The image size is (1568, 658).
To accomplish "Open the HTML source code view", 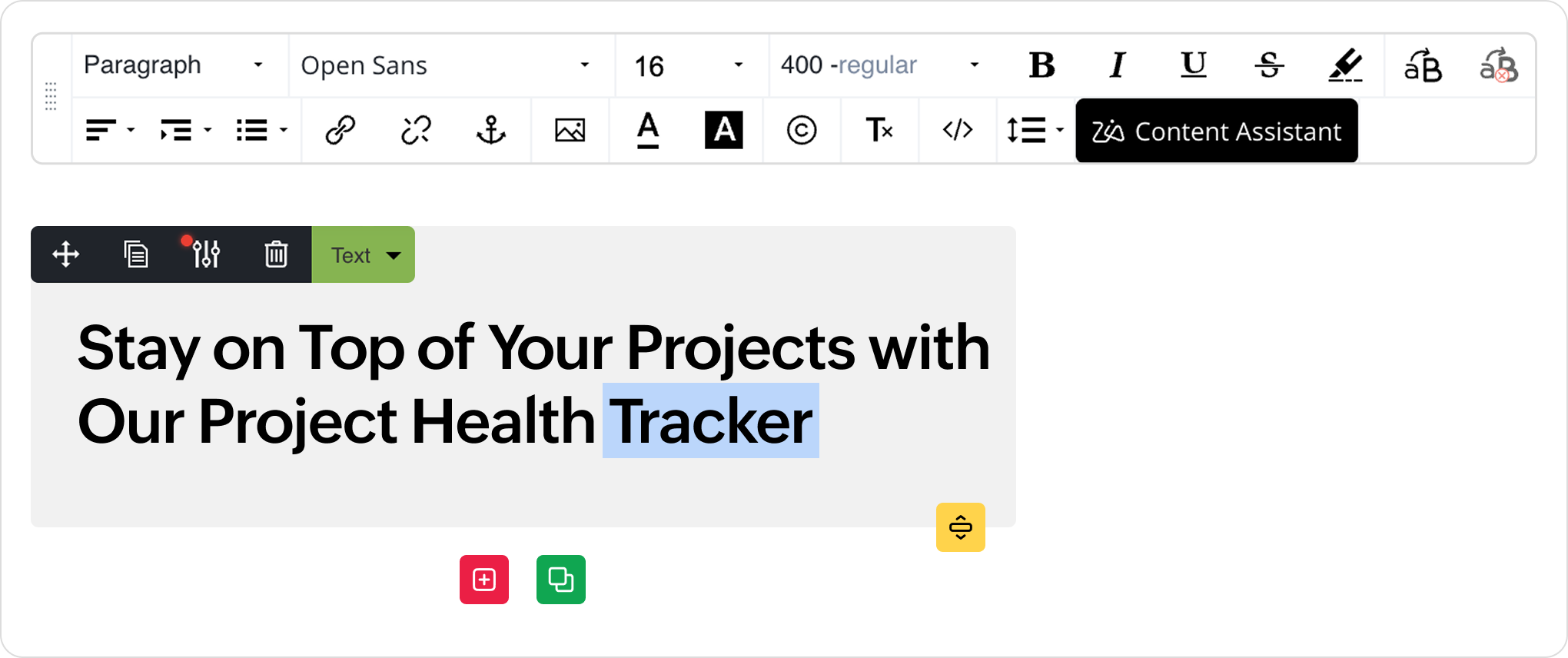I will click(x=957, y=131).
